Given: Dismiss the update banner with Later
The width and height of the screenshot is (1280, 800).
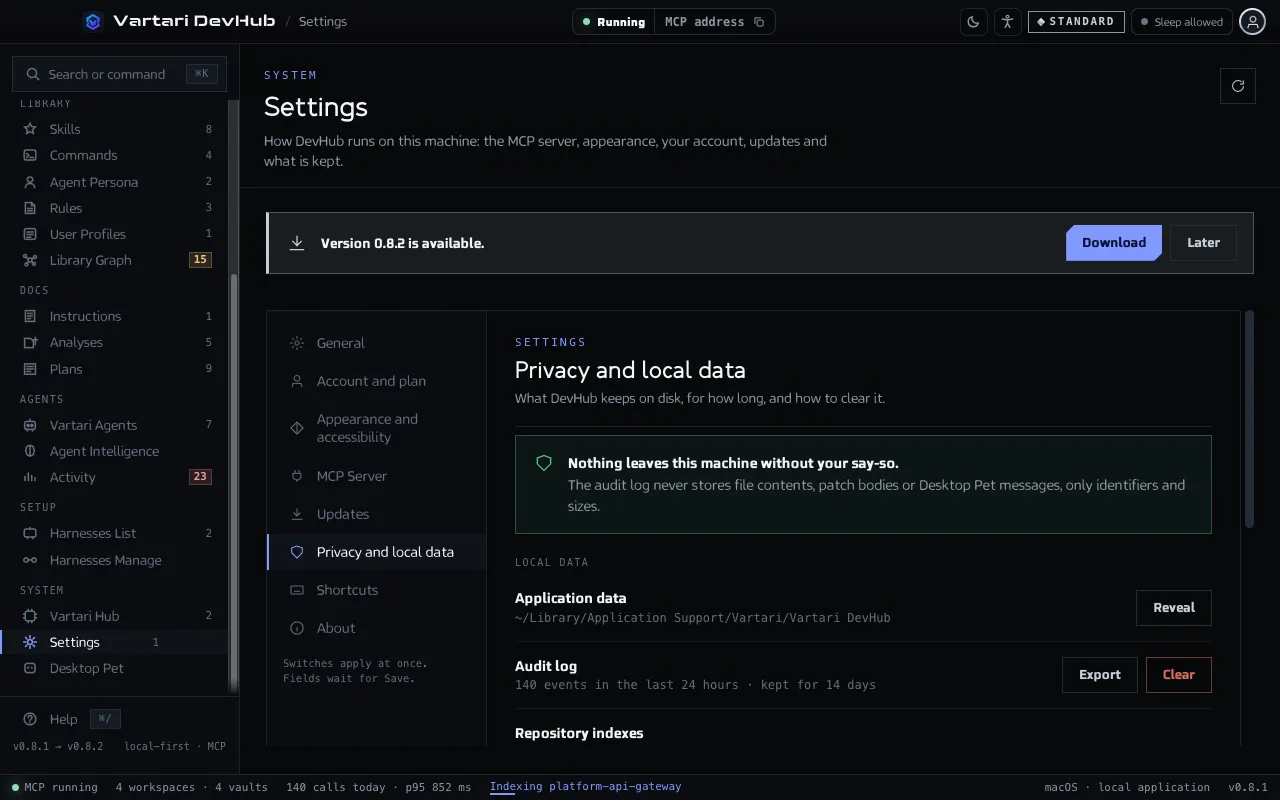Looking at the screenshot, I should tap(1203, 243).
